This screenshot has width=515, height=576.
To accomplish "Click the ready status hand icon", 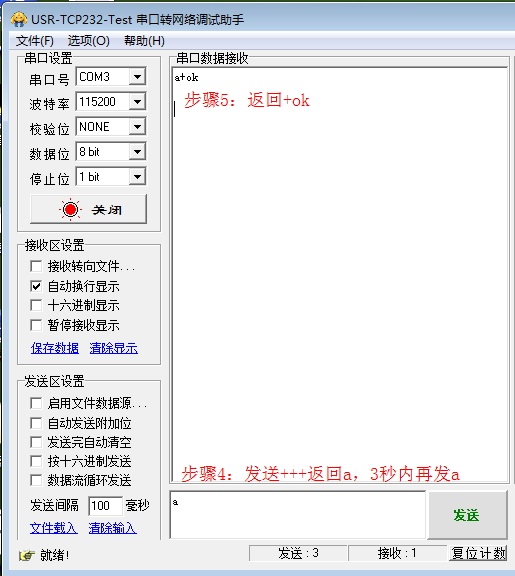I will click(27, 555).
